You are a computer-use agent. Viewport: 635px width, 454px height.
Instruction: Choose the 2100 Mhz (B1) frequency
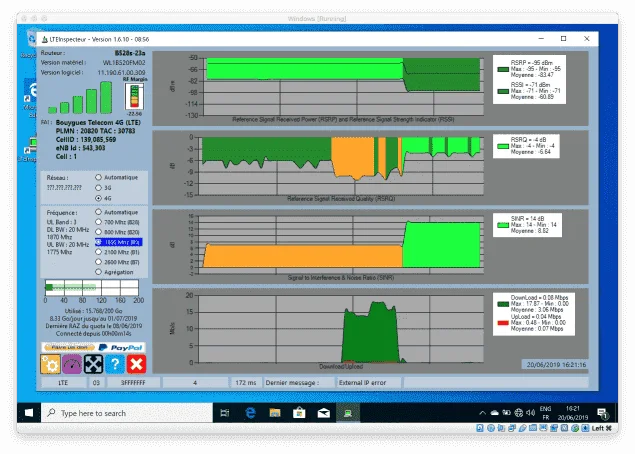tap(117, 252)
